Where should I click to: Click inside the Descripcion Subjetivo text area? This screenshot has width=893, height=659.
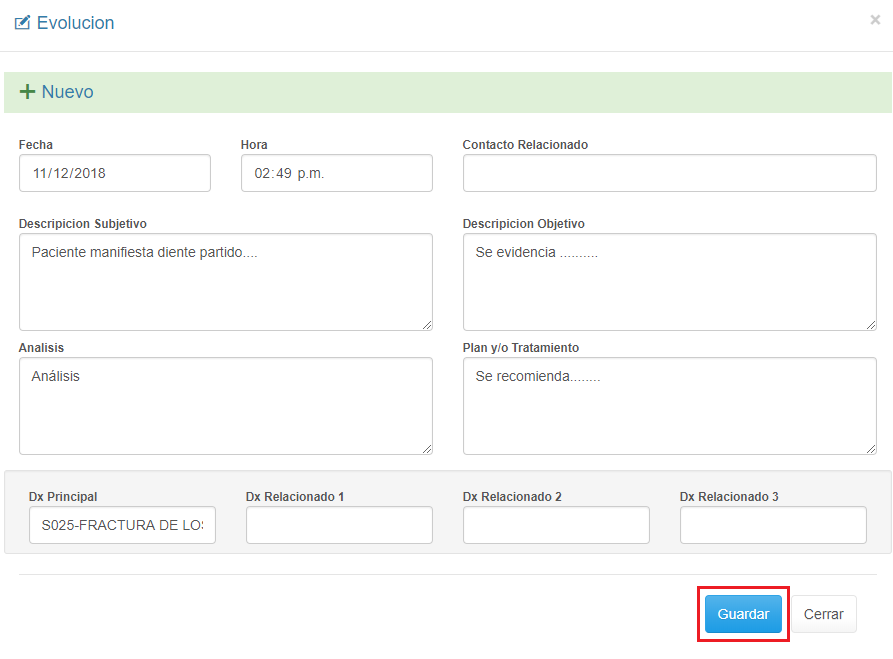[x=225, y=282]
